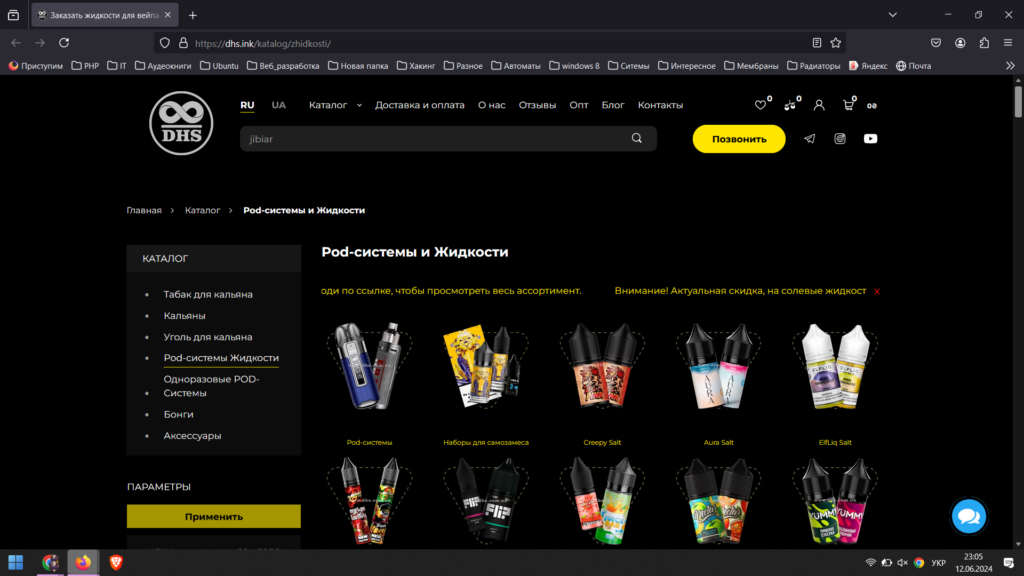Open the blue live chat bubble

click(968, 517)
